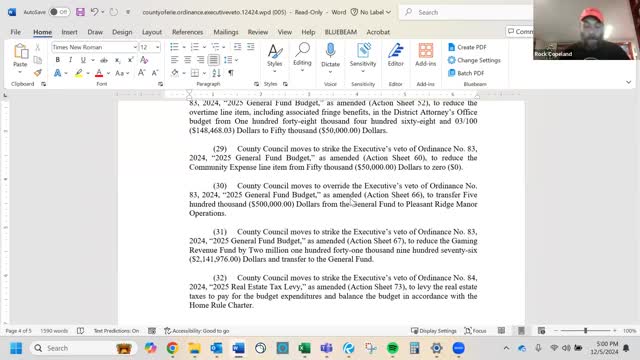Select the Format Painter brush icon
The height and width of the screenshot is (360, 640).
pos(38,73)
